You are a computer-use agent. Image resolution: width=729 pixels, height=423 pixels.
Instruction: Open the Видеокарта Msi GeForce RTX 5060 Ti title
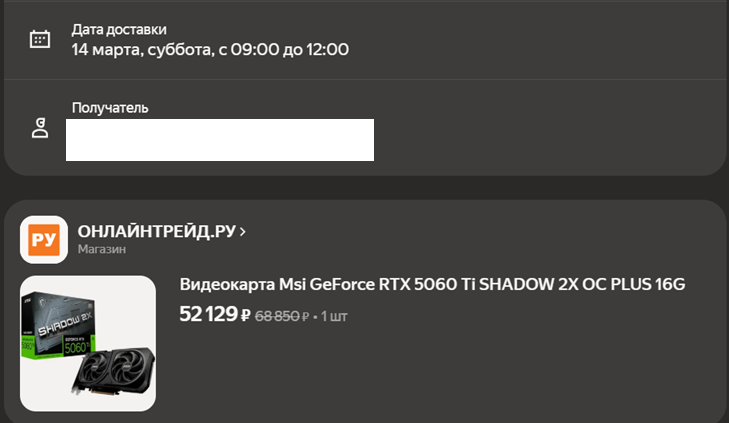point(432,285)
